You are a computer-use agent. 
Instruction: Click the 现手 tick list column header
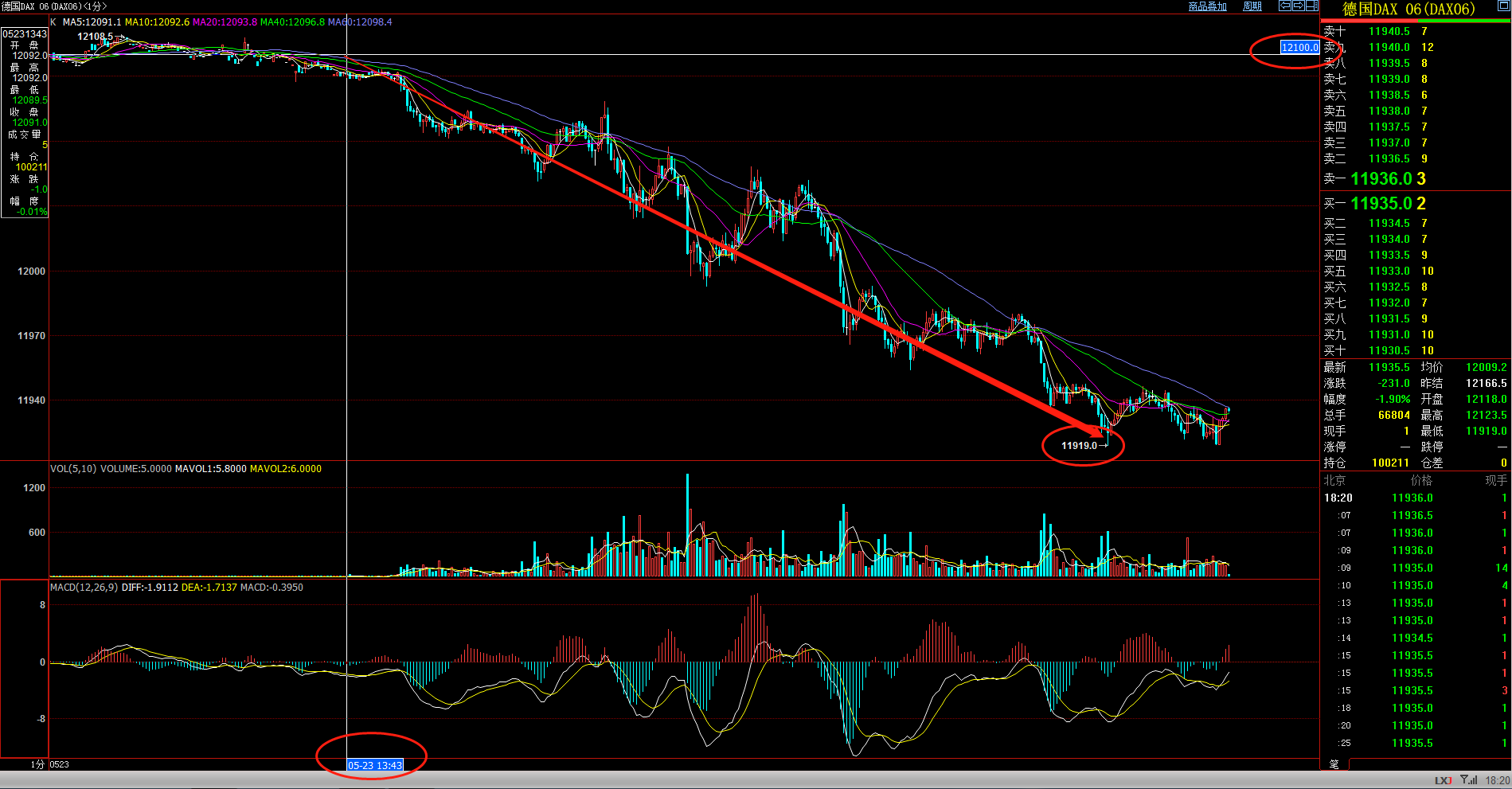(1496, 480)
